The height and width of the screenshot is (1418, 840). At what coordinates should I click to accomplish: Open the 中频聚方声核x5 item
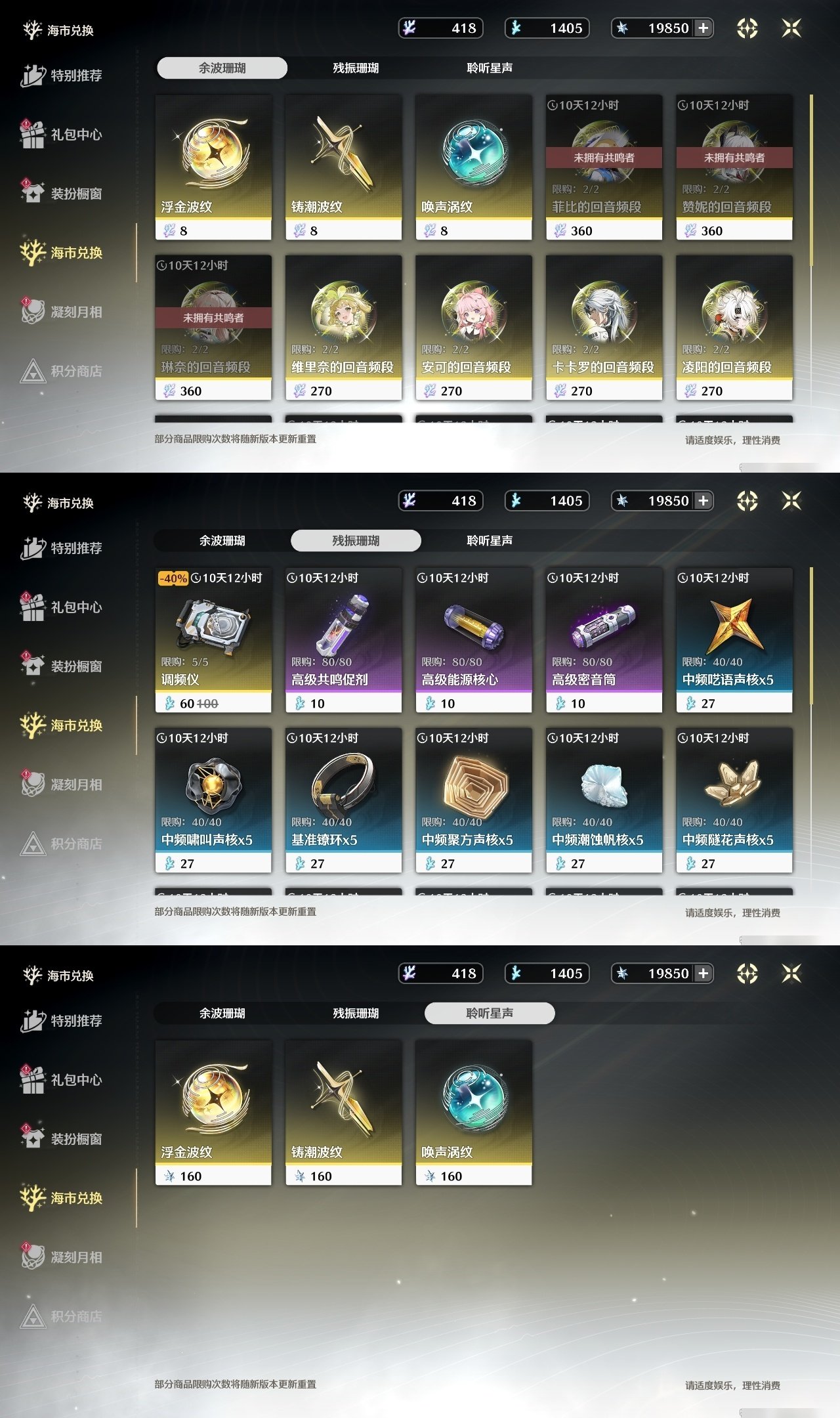(474, 800)
